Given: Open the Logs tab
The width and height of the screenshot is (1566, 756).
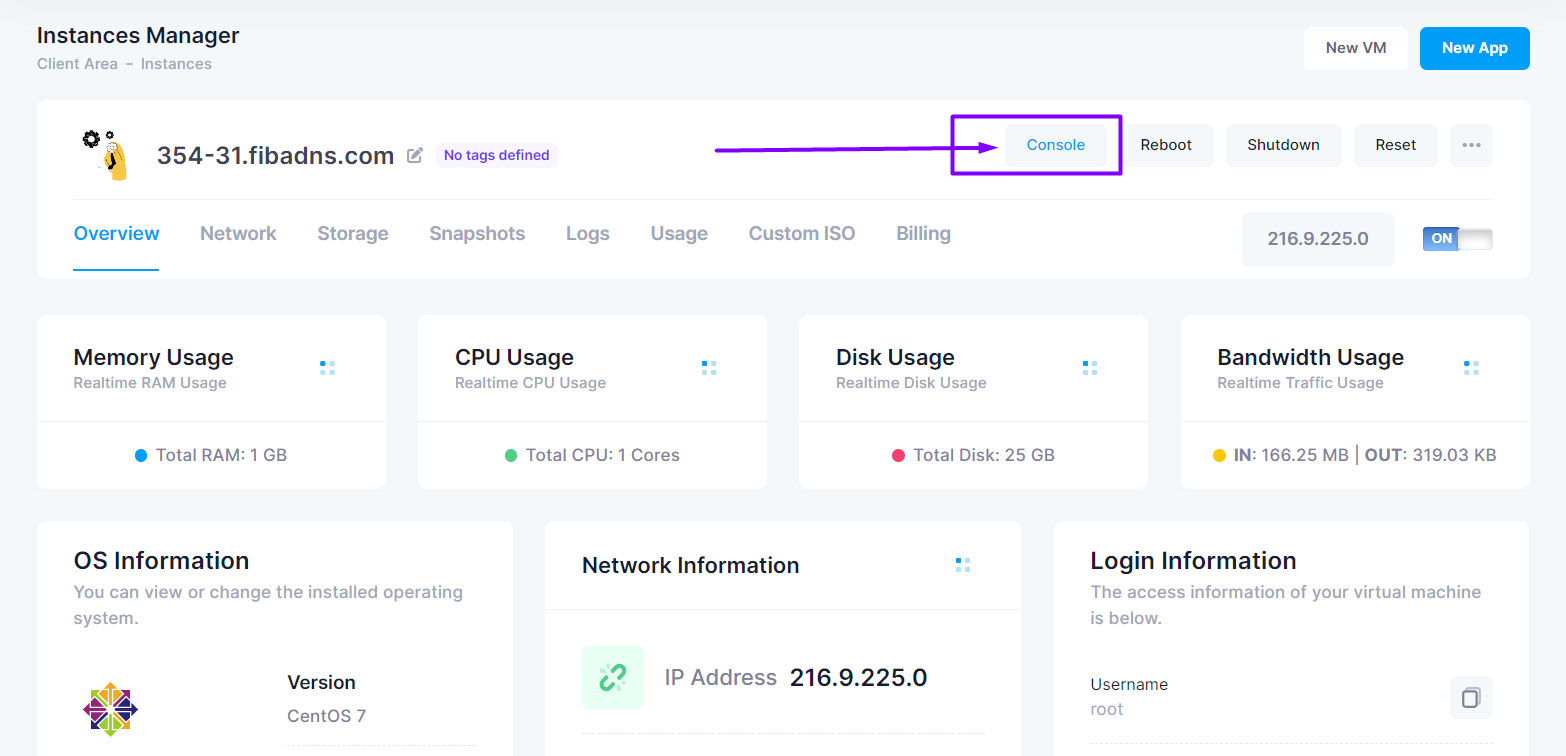Looking at the screenshot, I should coord(588,234).
